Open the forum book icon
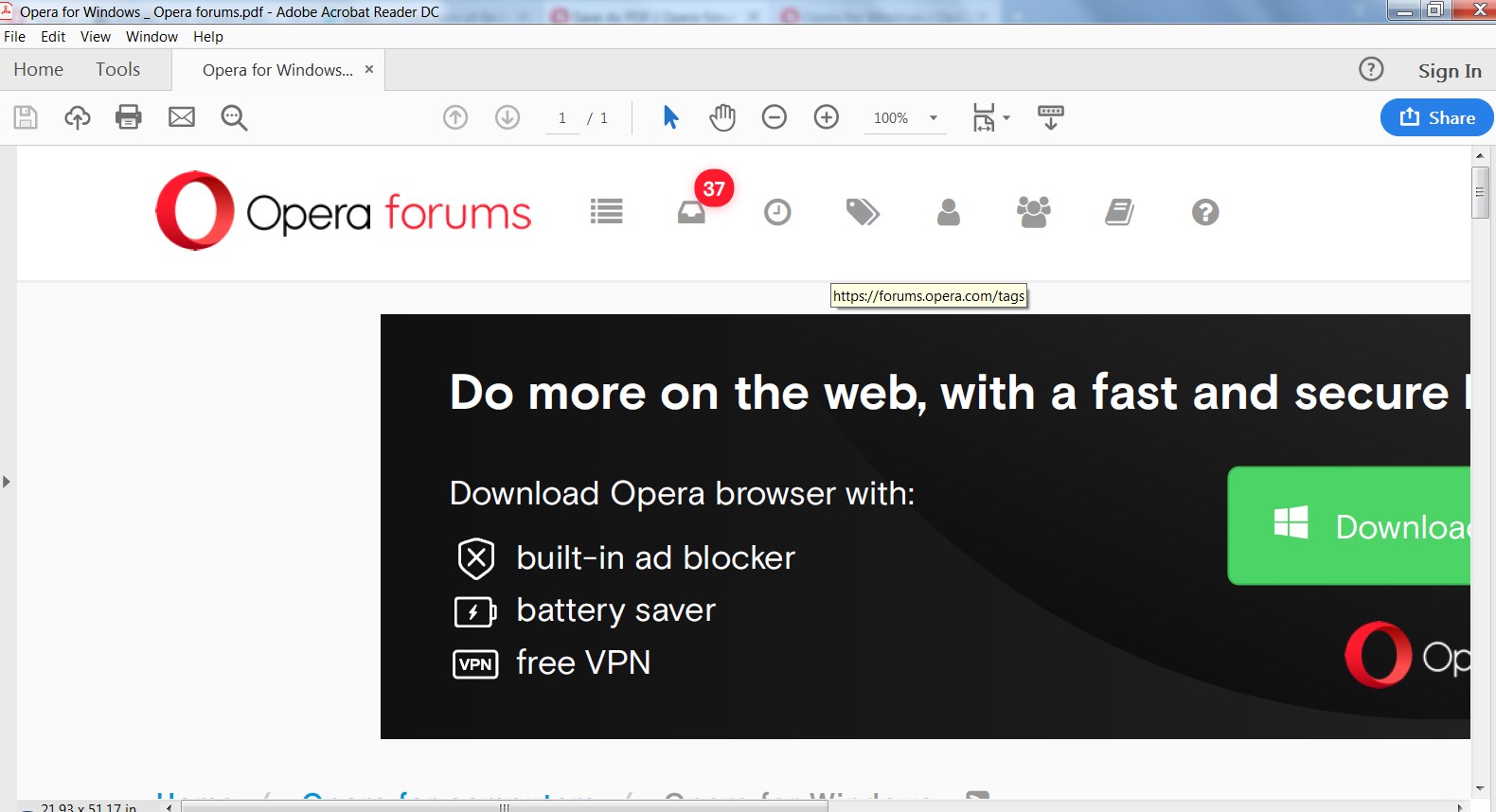This screenshot has height=812, width=1496. point(1119,212)
